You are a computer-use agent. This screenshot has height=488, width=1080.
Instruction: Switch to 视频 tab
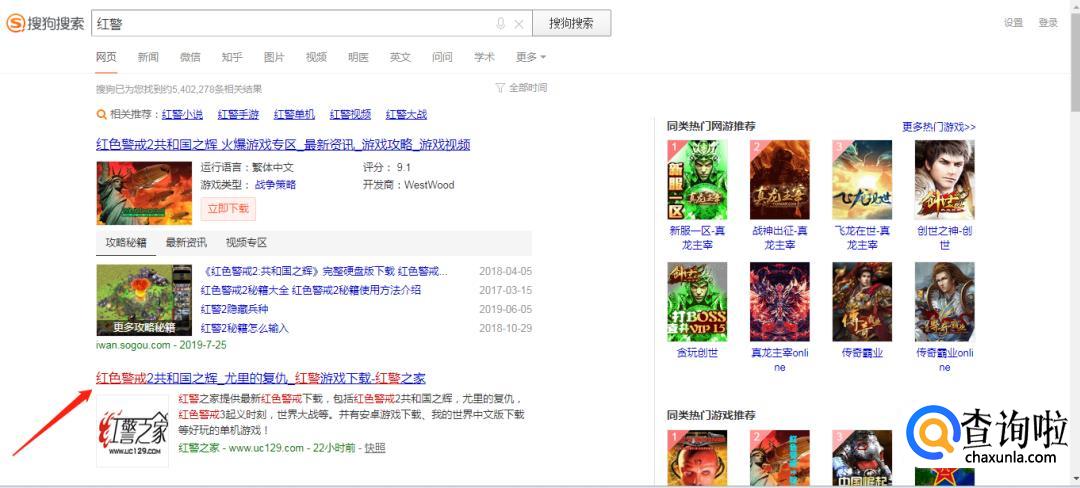pyautogui.click(x=316, y=57)
